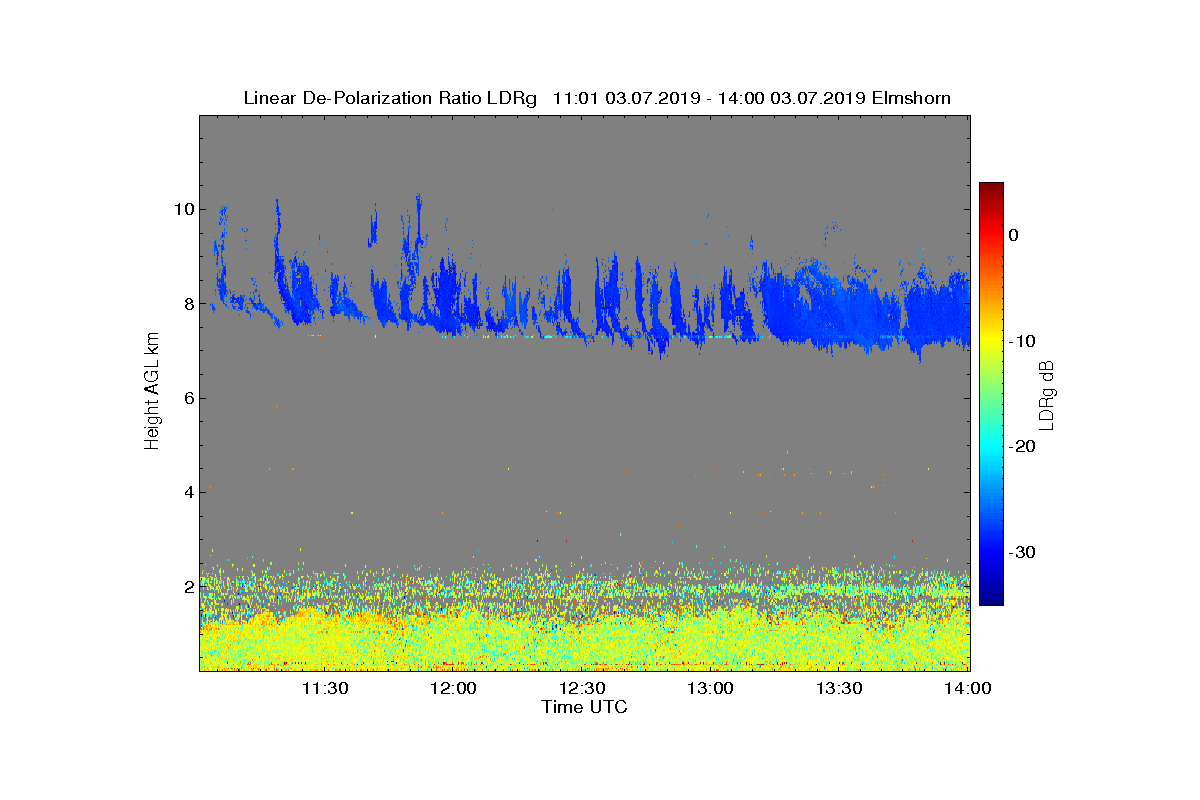This screenshot has width=1200, height=800.
Task: Click the plot title text
Action: point(597,98)
